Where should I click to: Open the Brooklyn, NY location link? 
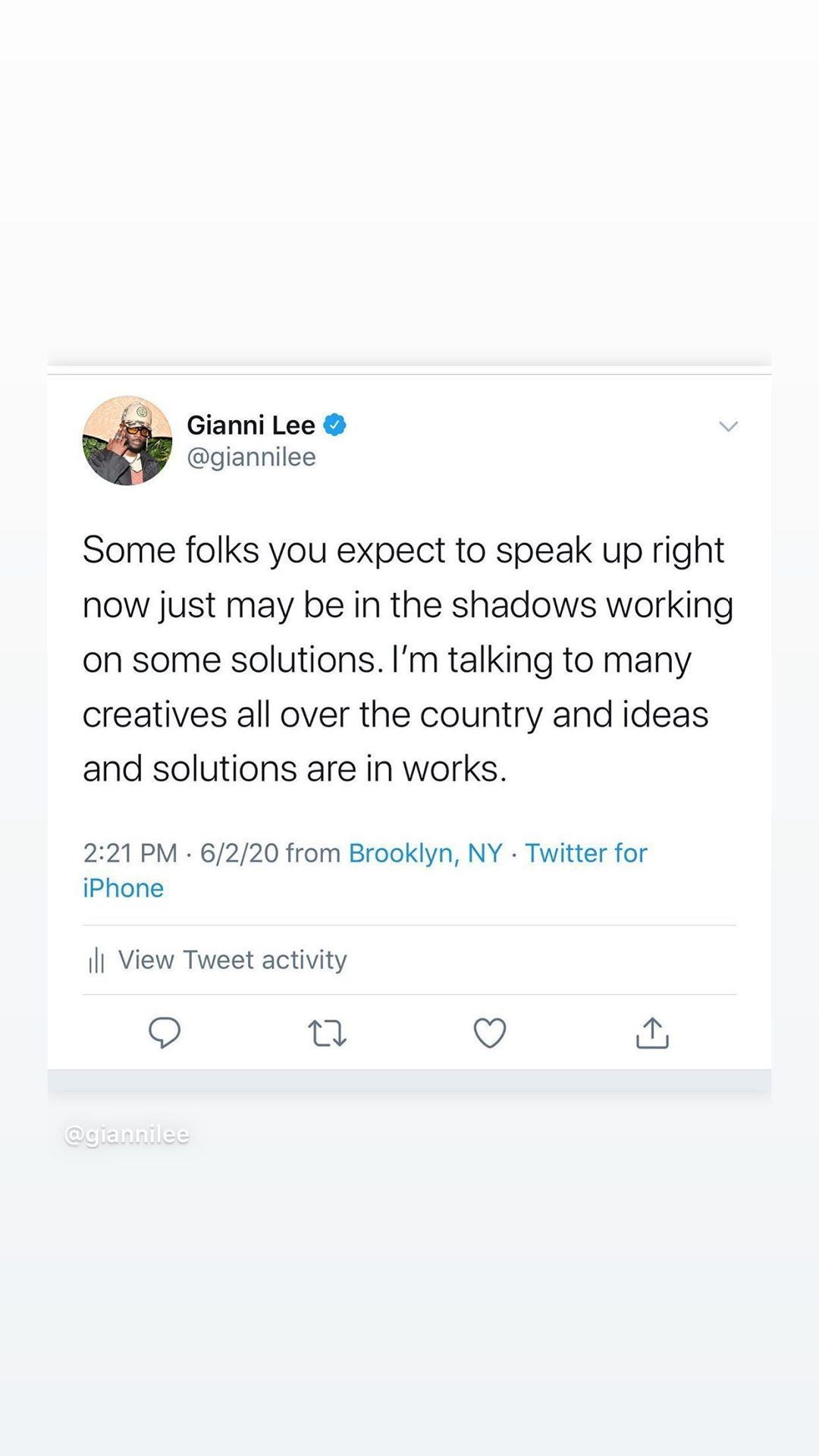(425, 853)
